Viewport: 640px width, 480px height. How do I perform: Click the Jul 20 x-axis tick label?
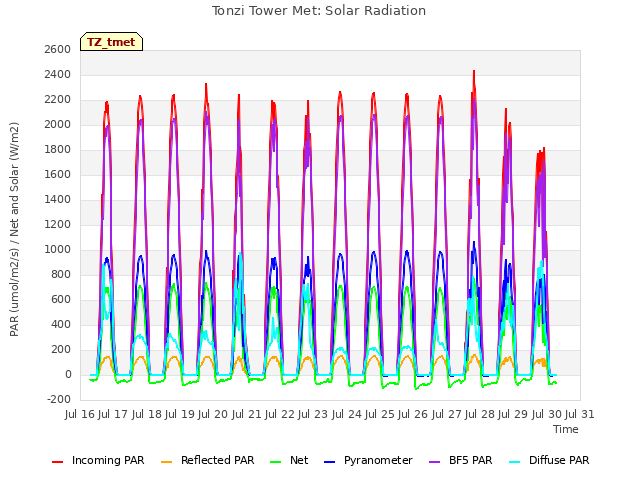click(213, 414)
